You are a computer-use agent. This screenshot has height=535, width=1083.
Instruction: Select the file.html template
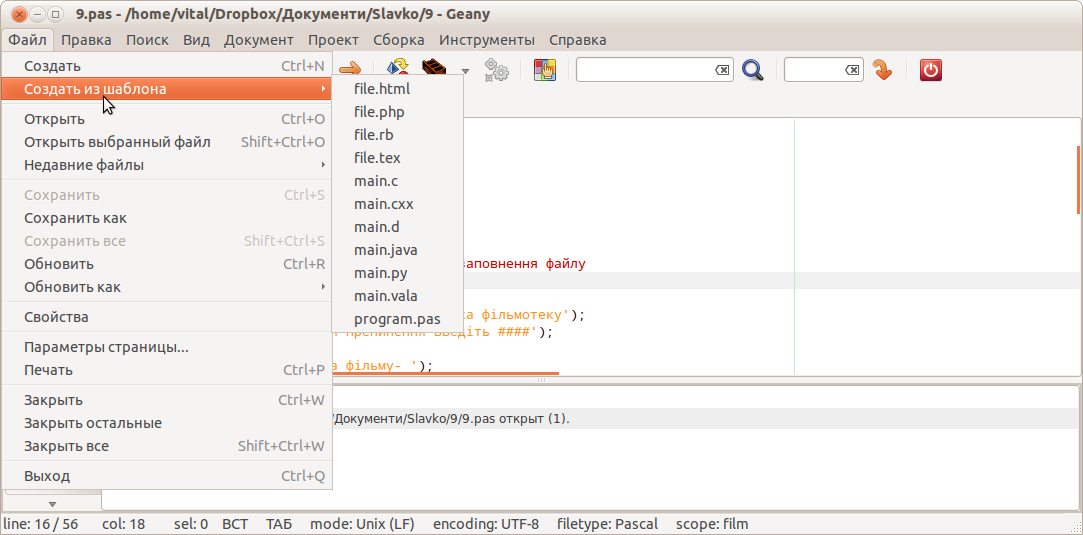(397, 89)
